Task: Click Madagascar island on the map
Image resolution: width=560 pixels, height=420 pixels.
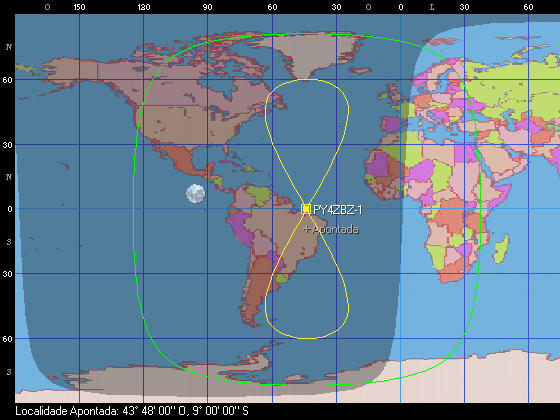Action: coord(501,248)
